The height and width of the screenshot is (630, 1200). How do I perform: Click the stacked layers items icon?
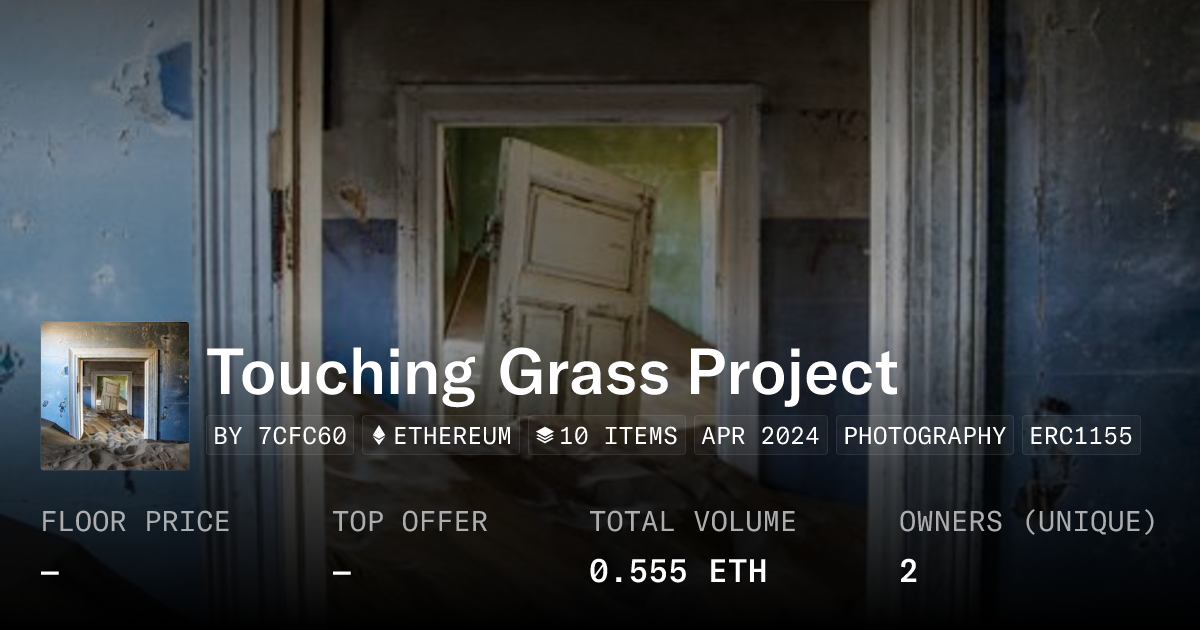coord(544,436)
